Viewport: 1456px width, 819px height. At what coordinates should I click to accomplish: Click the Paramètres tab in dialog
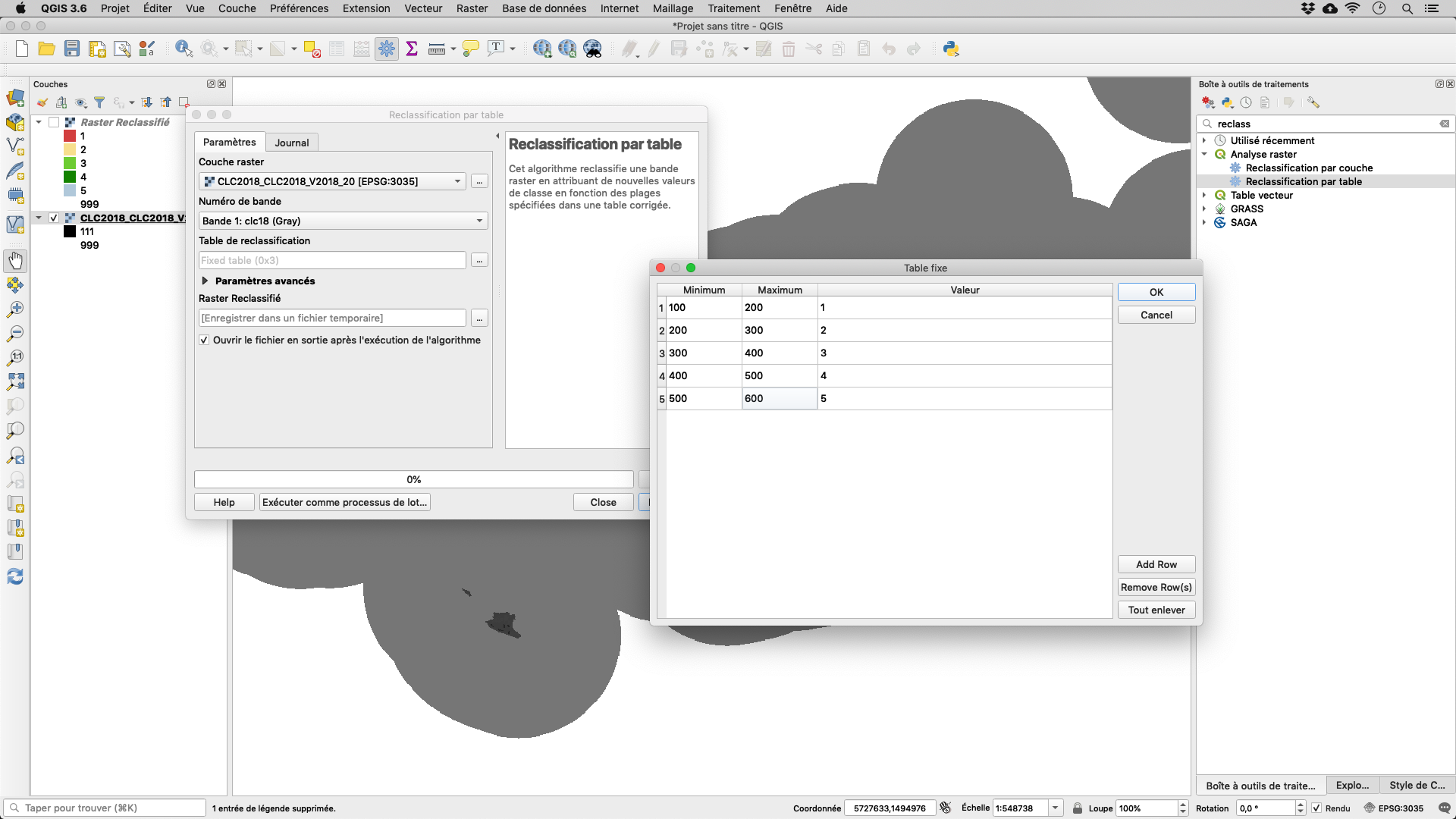pyautogui.click(x=229, y=141)
